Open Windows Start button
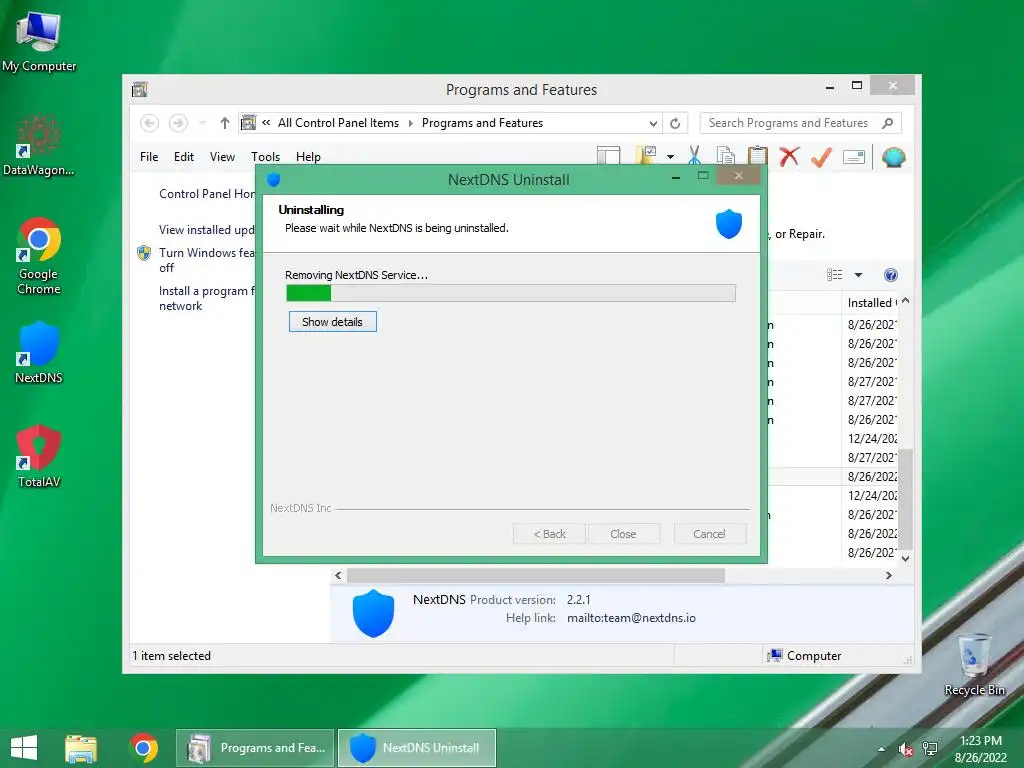The height and width of the screenshot is (768, 1024). pos(24,748)
